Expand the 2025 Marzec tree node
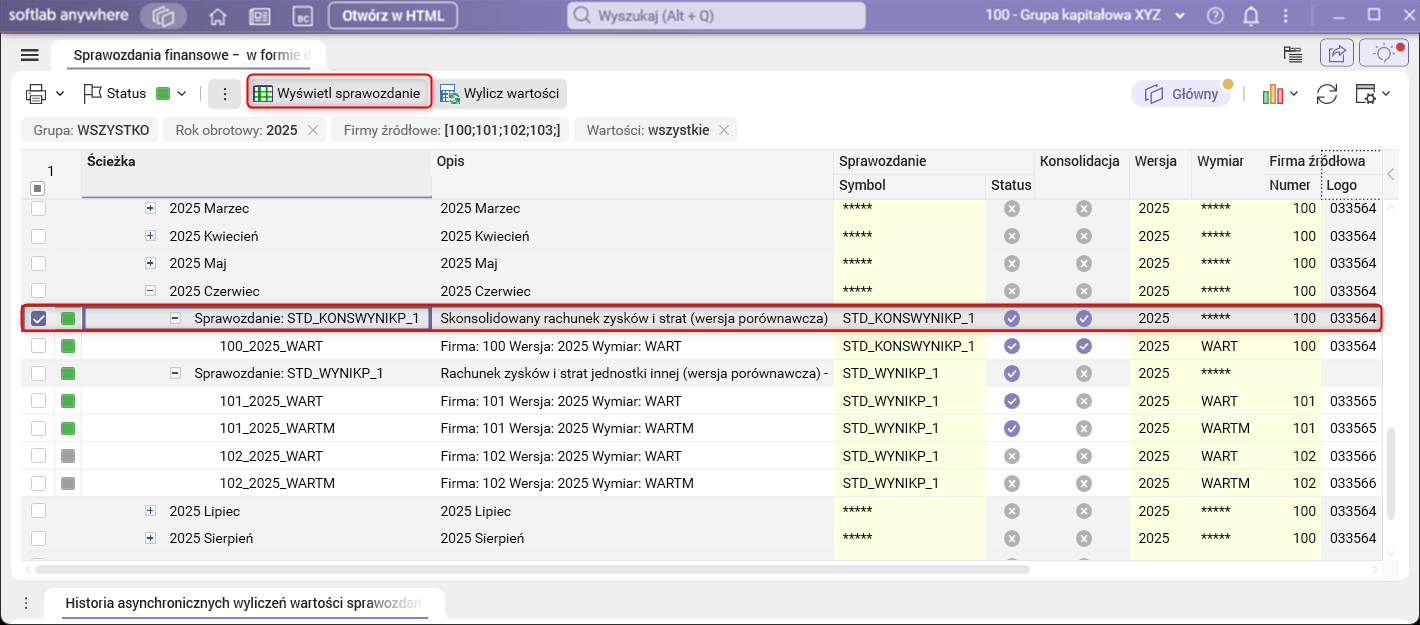Viewport: 1420px width, 625px height. 150,209
